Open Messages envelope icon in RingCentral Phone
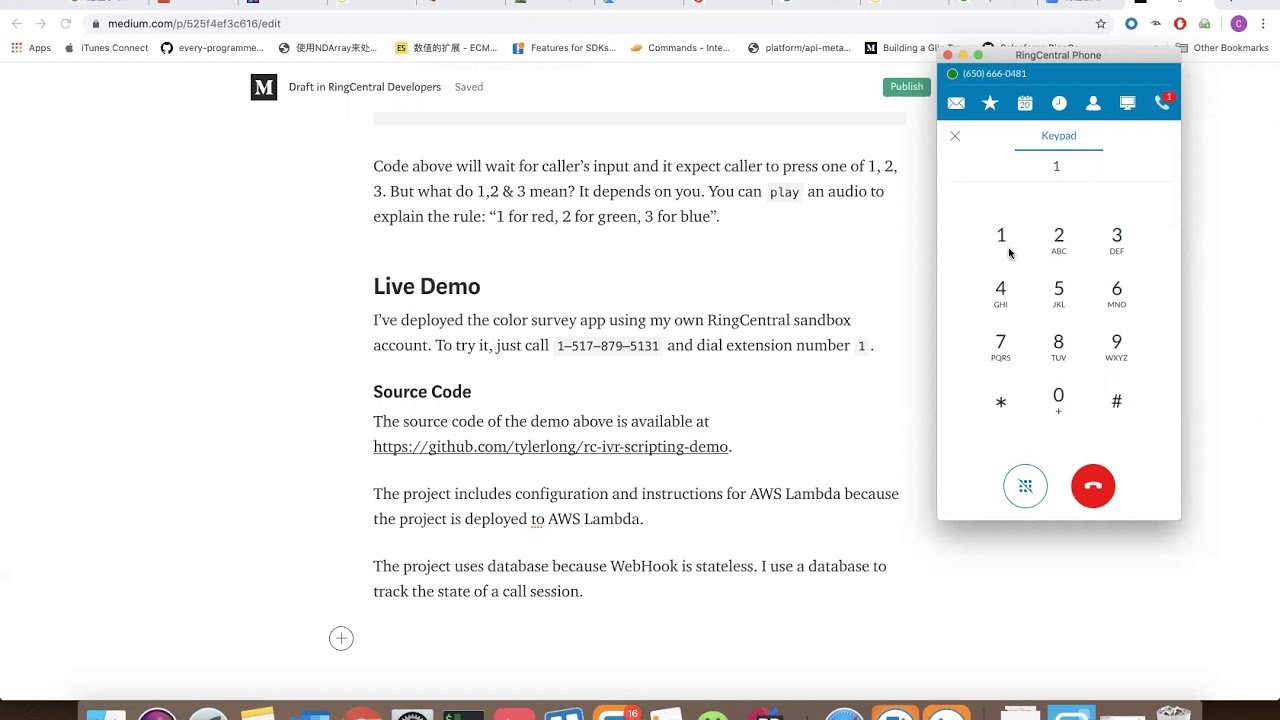The height and width of the screenshot is (720, 1280). (956, 103)
